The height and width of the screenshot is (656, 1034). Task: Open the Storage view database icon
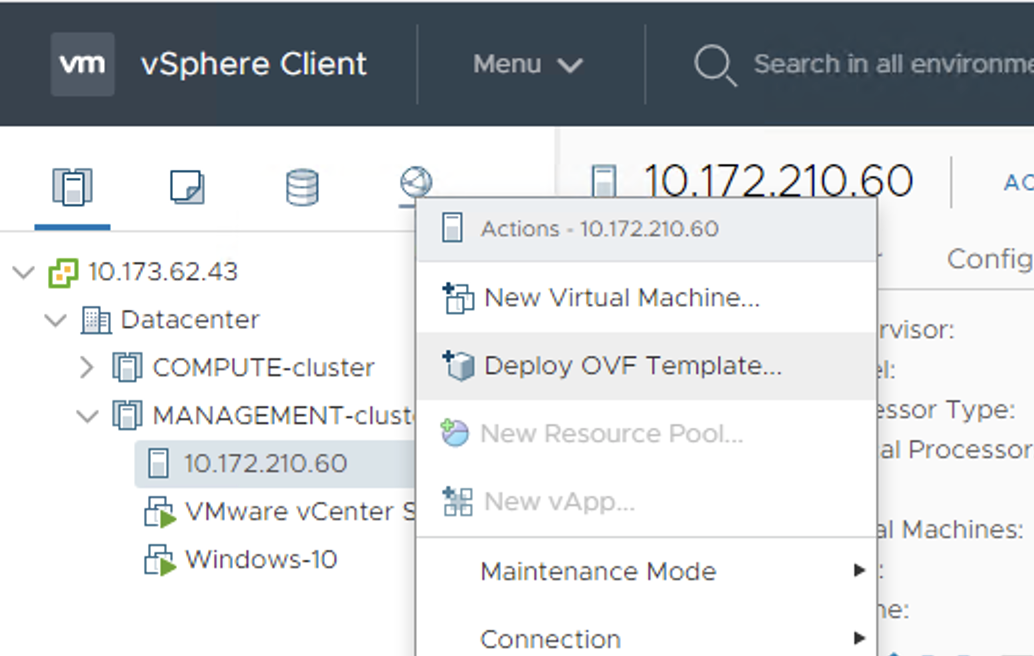[x=303, y=187]
